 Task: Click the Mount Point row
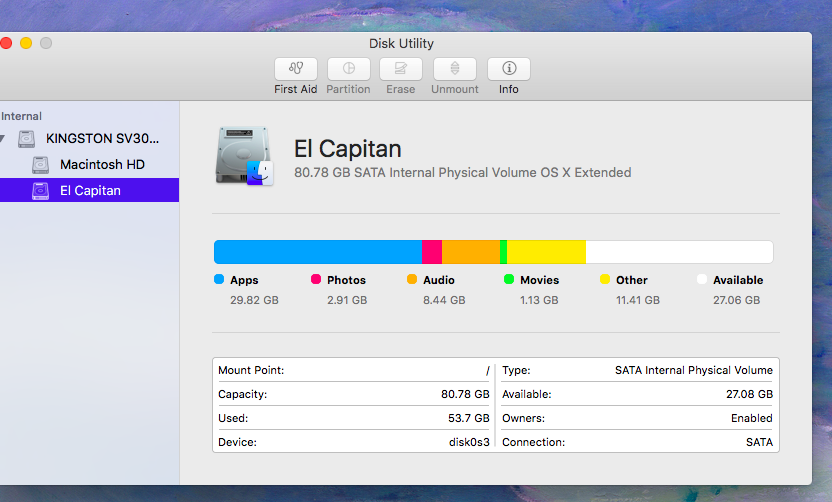pyautogui.click(x=354, y=370)
